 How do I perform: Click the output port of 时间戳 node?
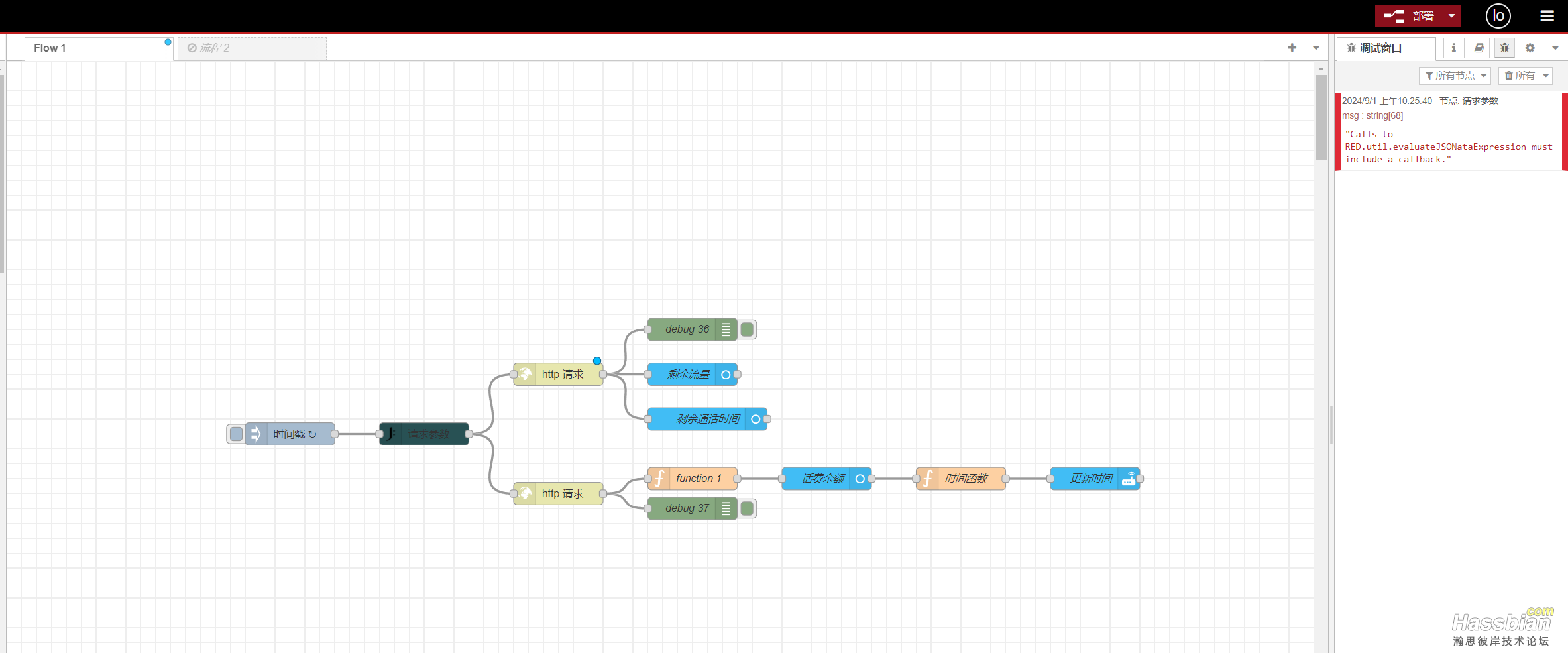click(335, 434)
